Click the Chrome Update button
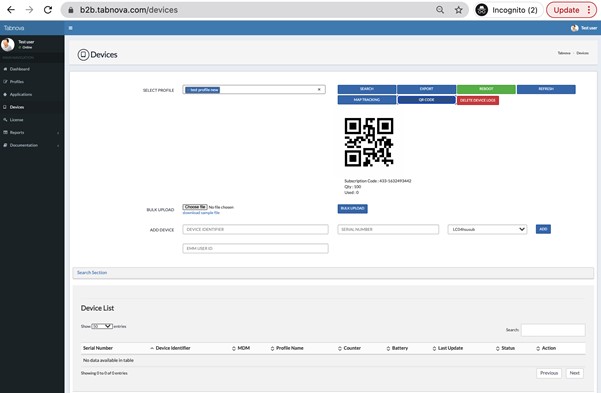601x393 pixels. (571, 10)
